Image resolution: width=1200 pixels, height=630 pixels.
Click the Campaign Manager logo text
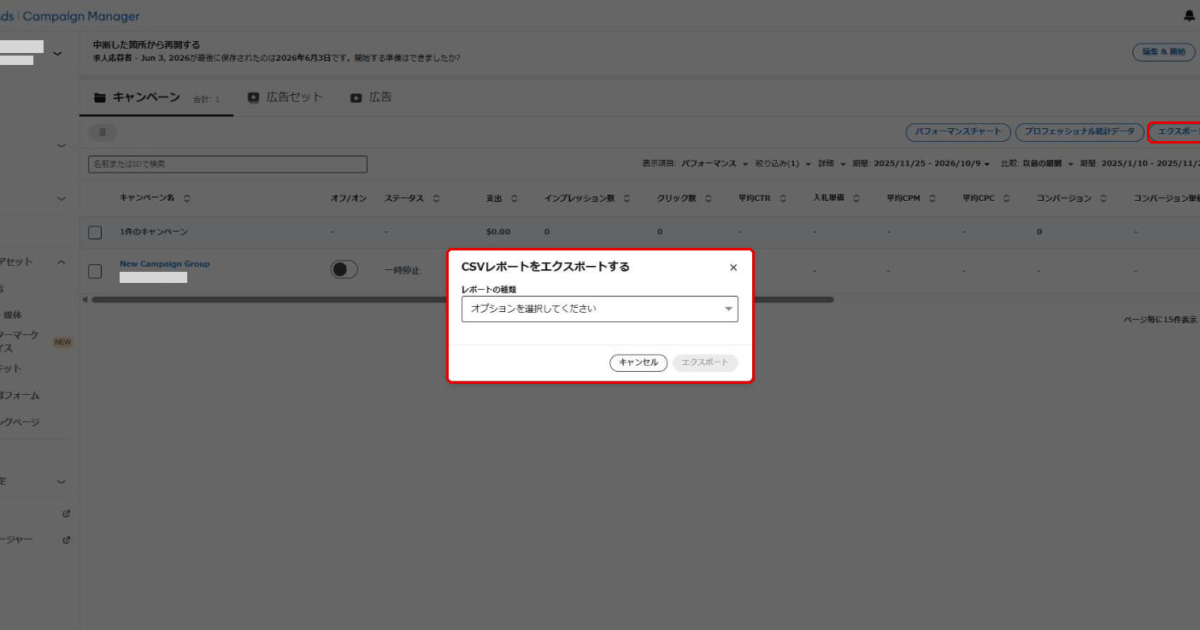(x=81, y=16)
